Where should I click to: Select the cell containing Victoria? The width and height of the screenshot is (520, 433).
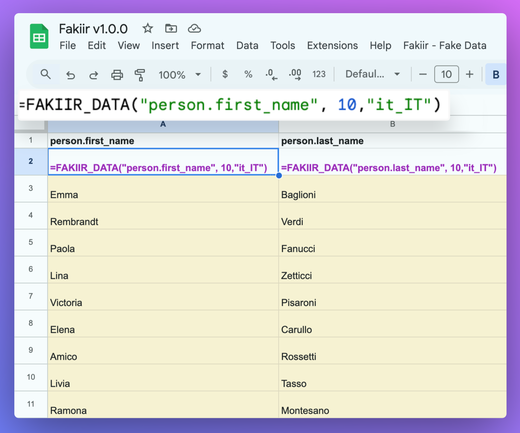[x=163, y=297]
